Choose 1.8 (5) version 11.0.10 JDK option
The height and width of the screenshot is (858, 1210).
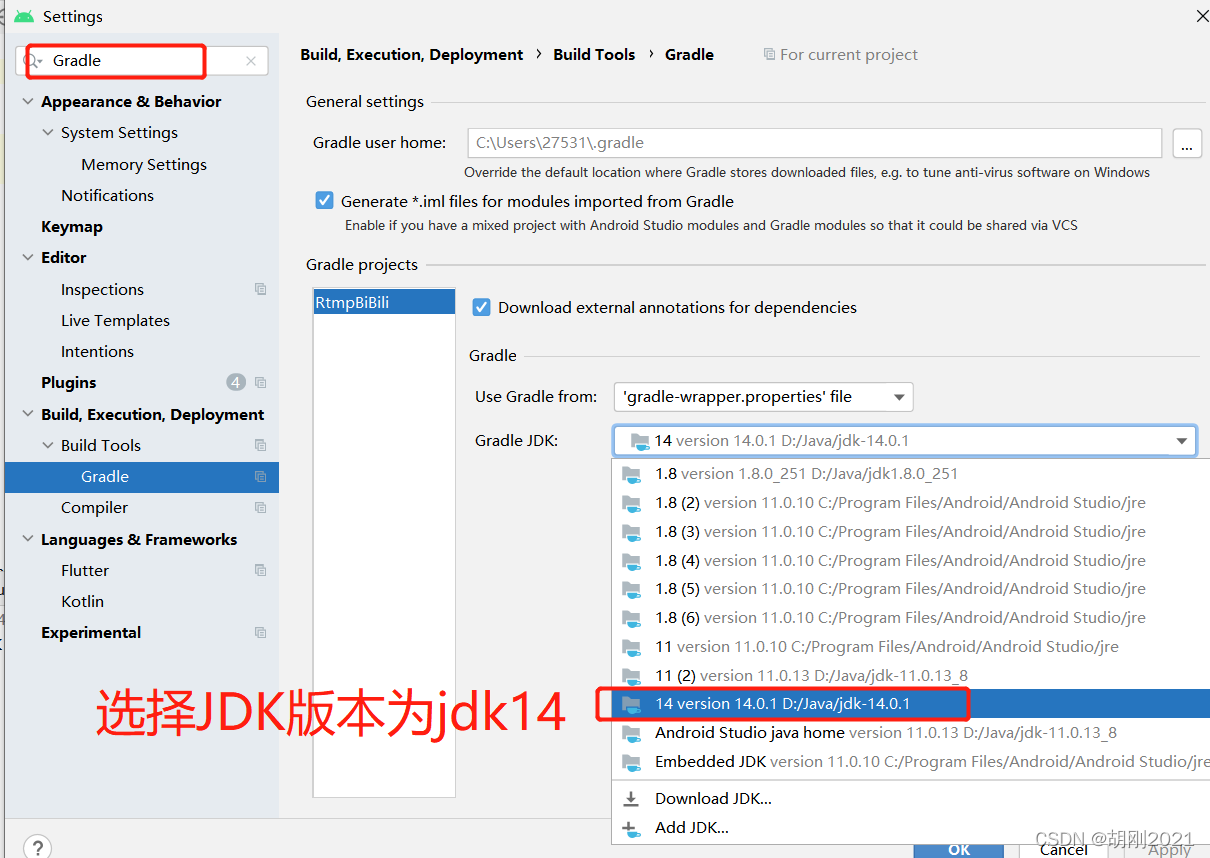[x=910, y=589]
